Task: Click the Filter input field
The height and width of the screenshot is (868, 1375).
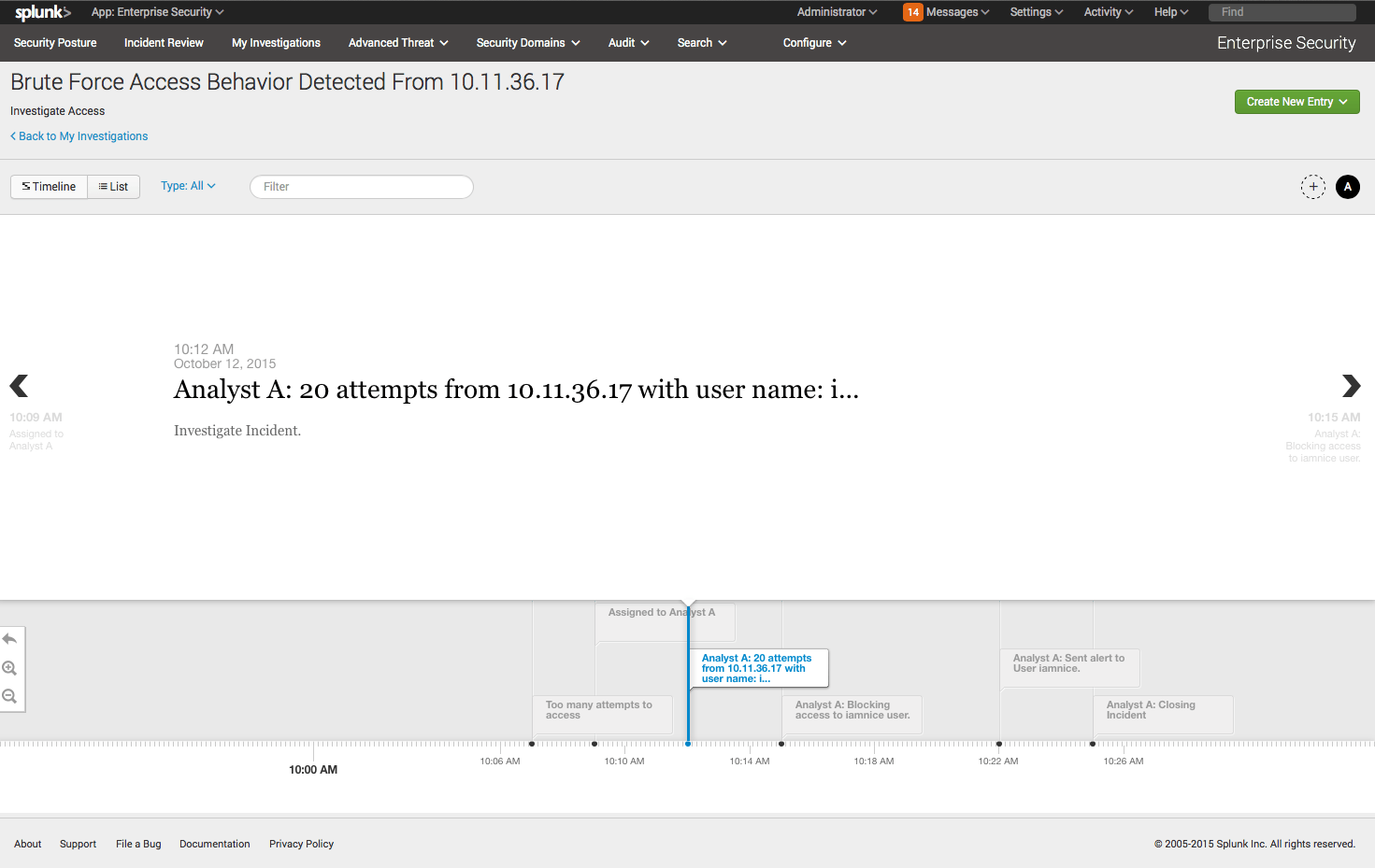Action: [x=362, y=187]
